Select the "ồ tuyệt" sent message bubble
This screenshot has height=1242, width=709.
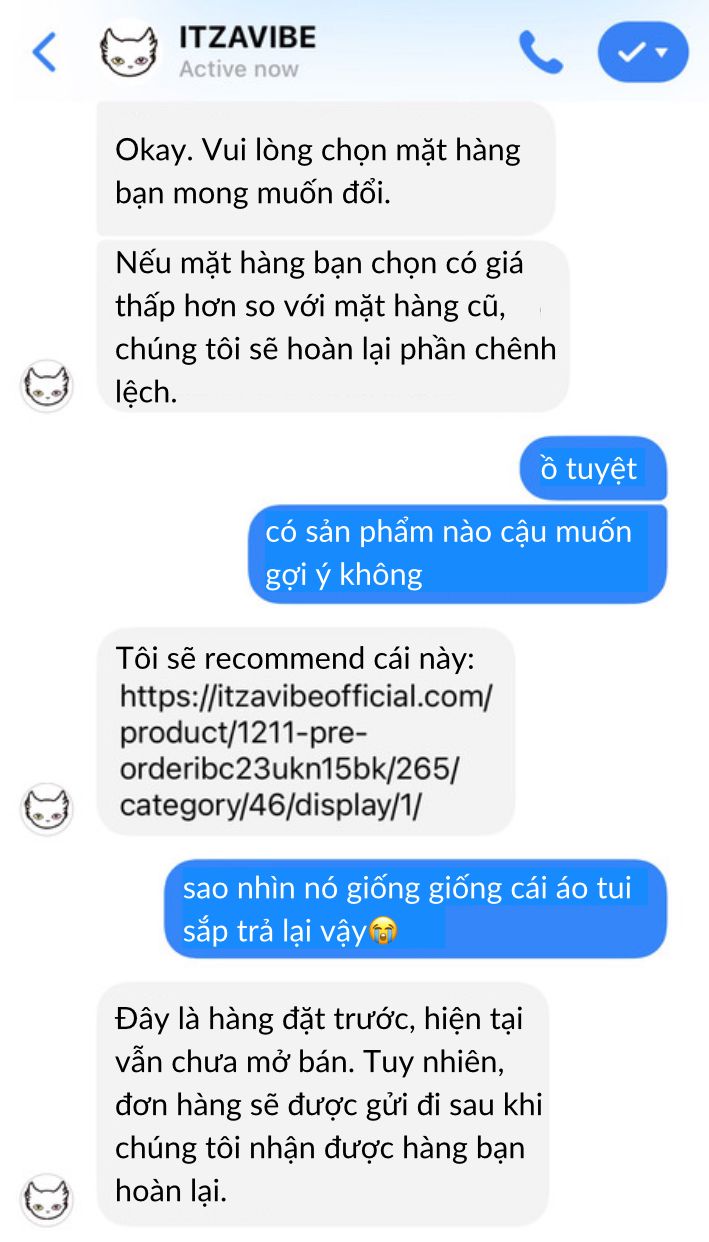click(x=593, y=469)
